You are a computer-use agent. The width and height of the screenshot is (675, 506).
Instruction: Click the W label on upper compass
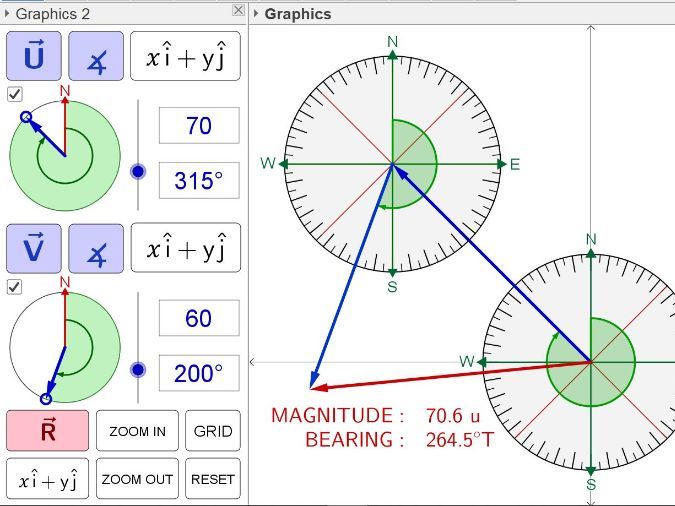pos(268,163)
